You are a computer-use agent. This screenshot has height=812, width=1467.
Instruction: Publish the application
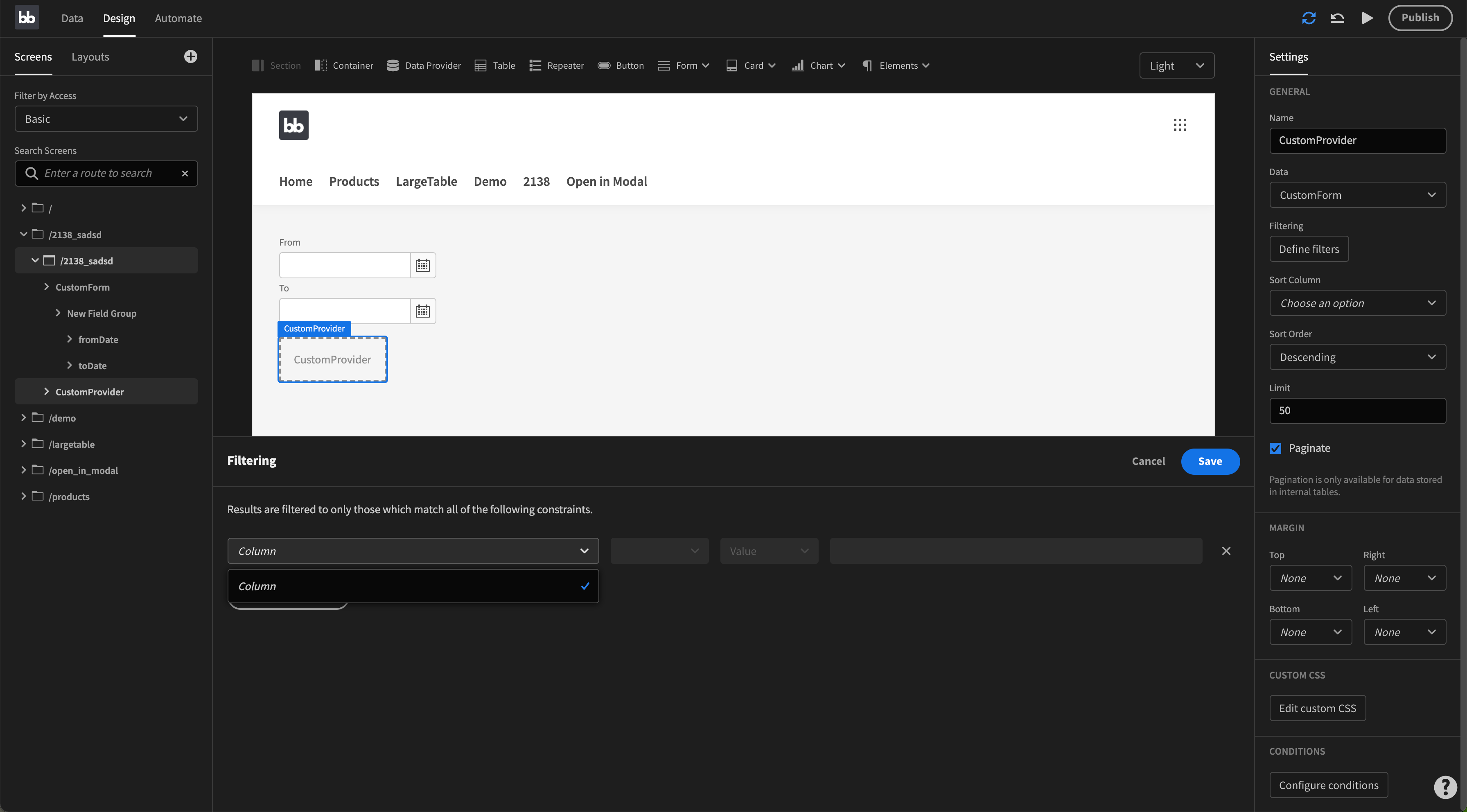tap(1420, 17)
